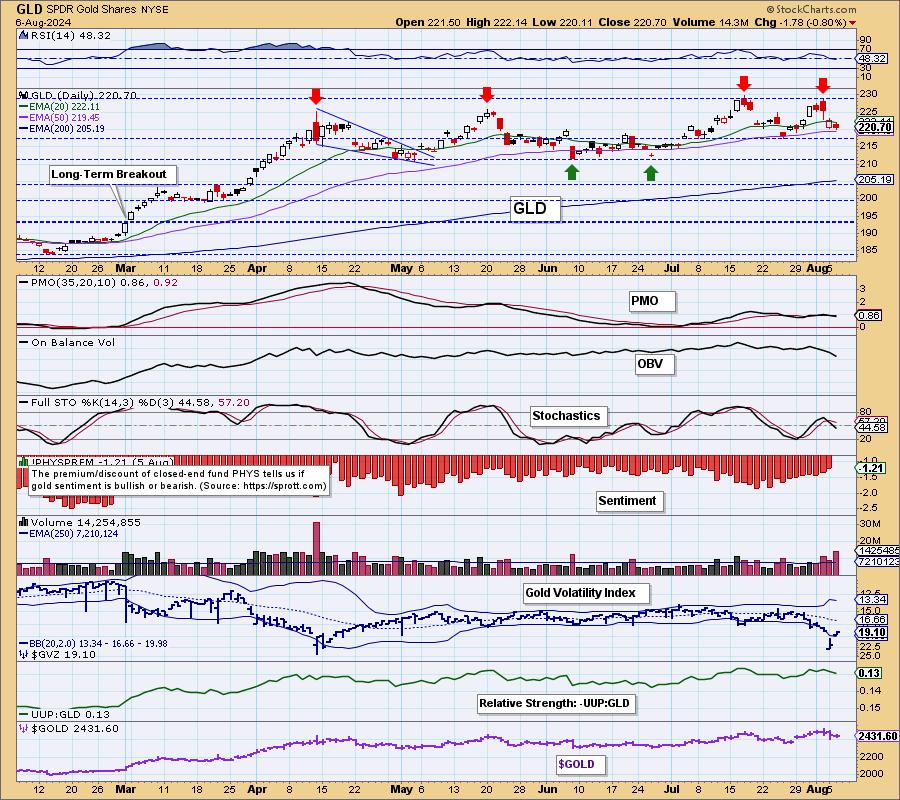Click the green arrow below the June 10 low
Image resolution: width=900 pixels, height=800 pixels.
pos(572,172)
